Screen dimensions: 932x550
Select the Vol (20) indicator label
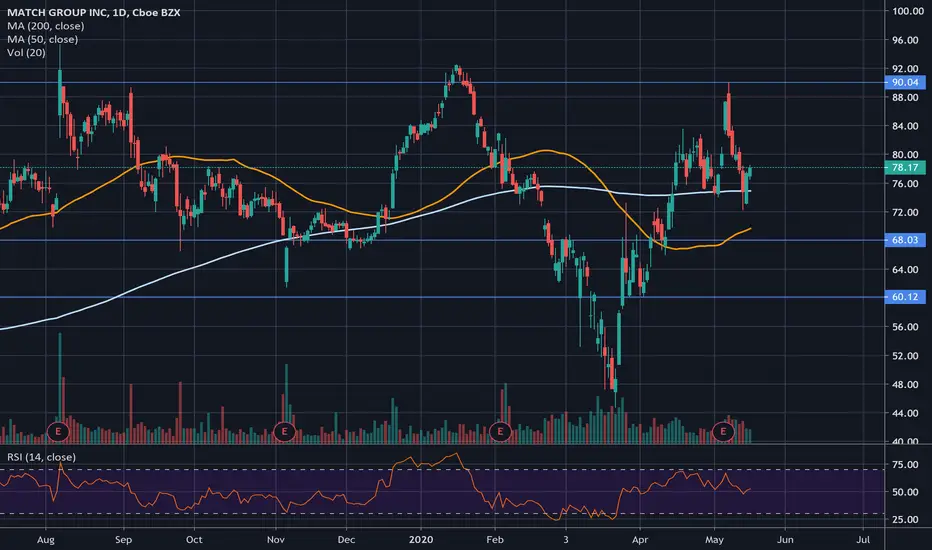(x=26, y=52)
